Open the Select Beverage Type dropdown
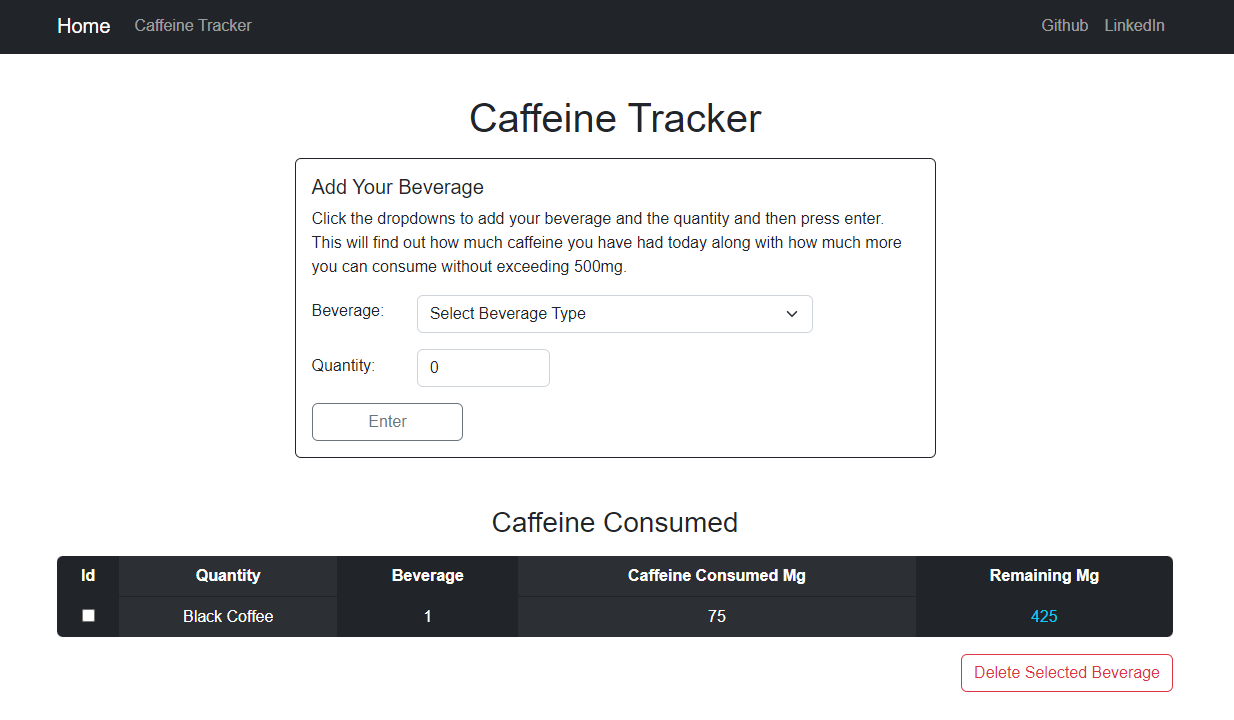 coord(614,313)
